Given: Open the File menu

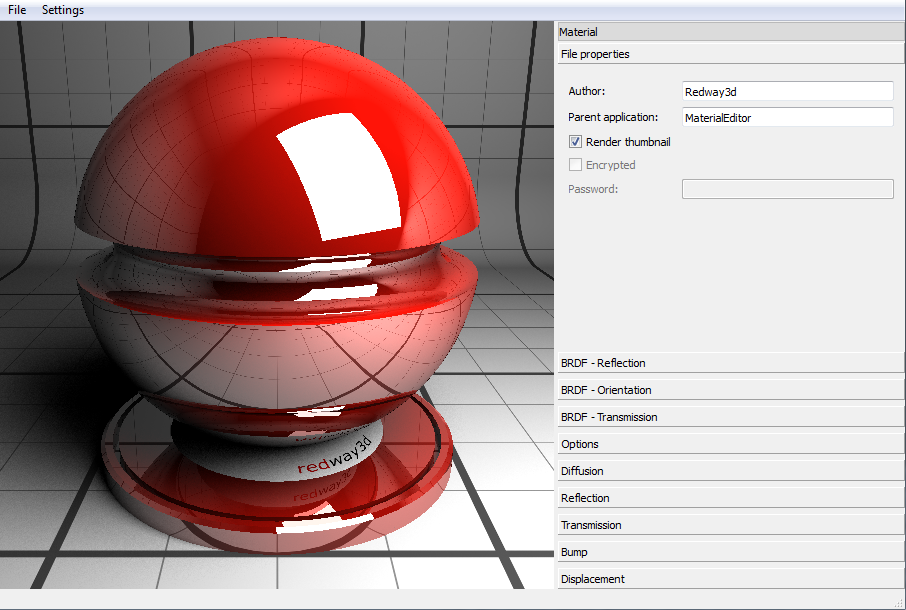Looking at the screenshot, I should click(x=17, y=10).
